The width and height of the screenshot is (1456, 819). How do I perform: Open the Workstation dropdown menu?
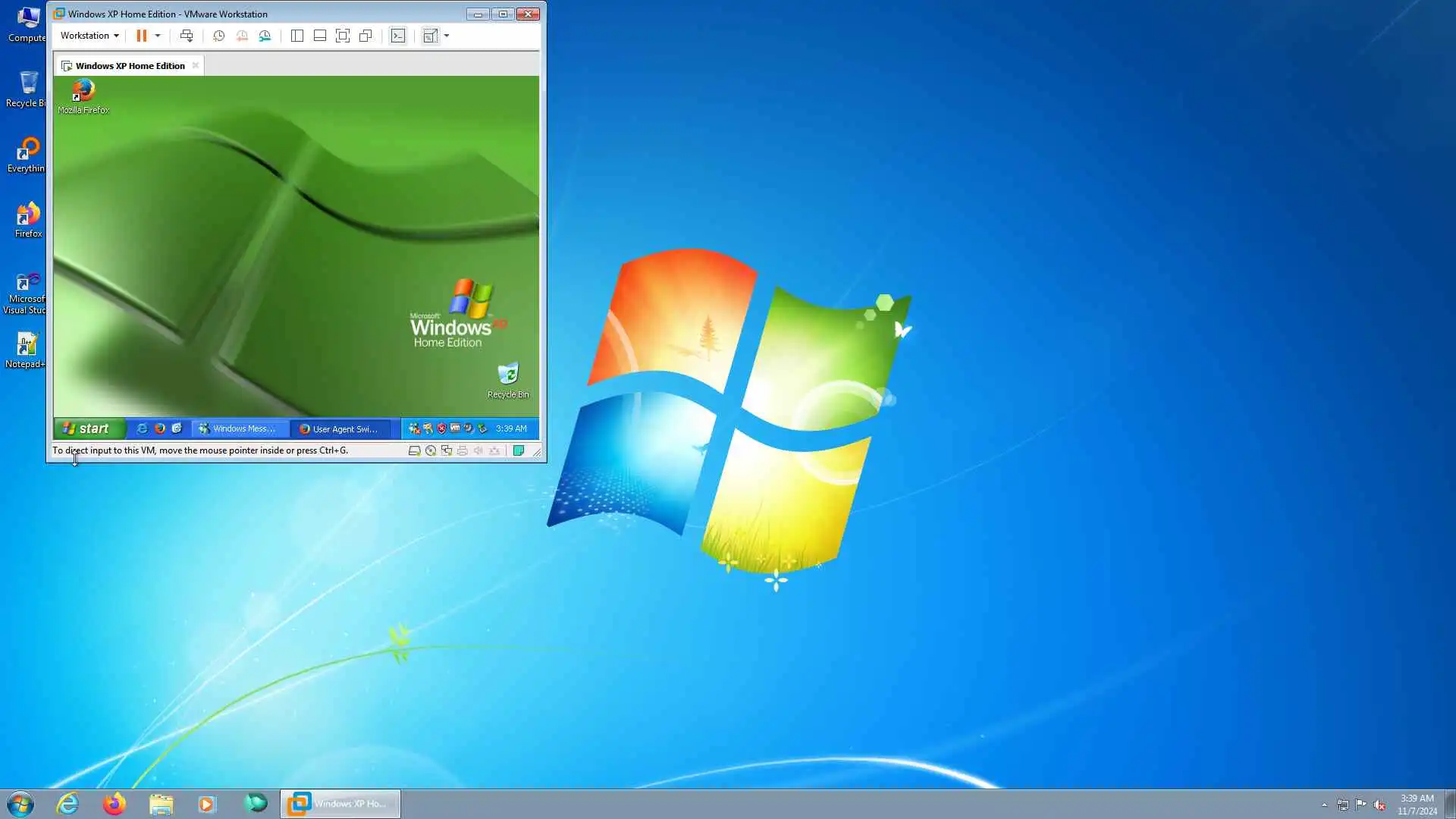89,36
